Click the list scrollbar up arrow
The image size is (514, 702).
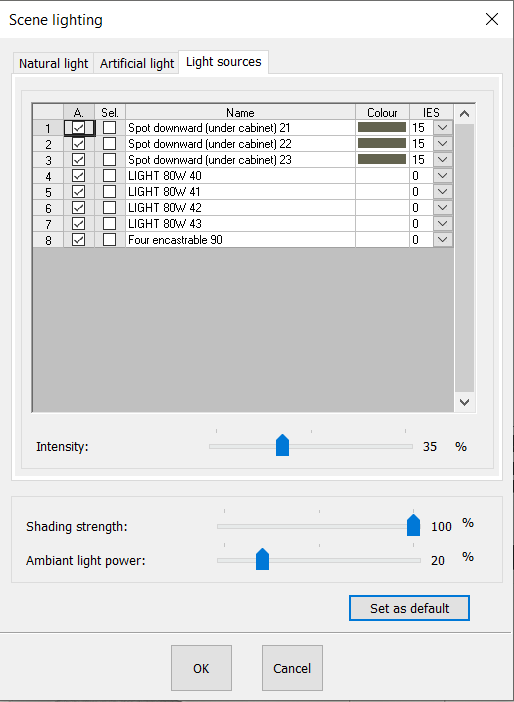tap(465, 114)
